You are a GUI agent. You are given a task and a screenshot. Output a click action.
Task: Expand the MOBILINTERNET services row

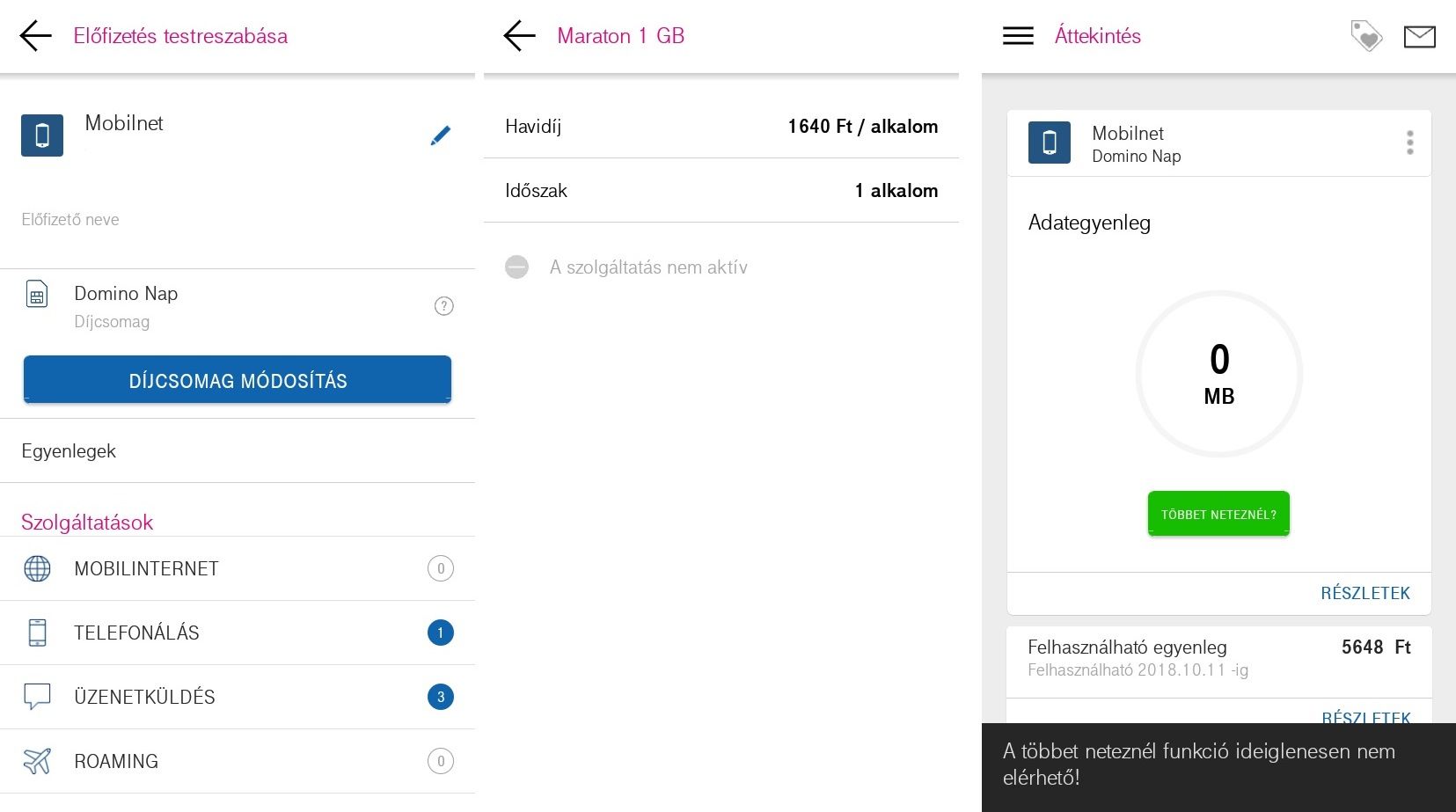[238, 568]
